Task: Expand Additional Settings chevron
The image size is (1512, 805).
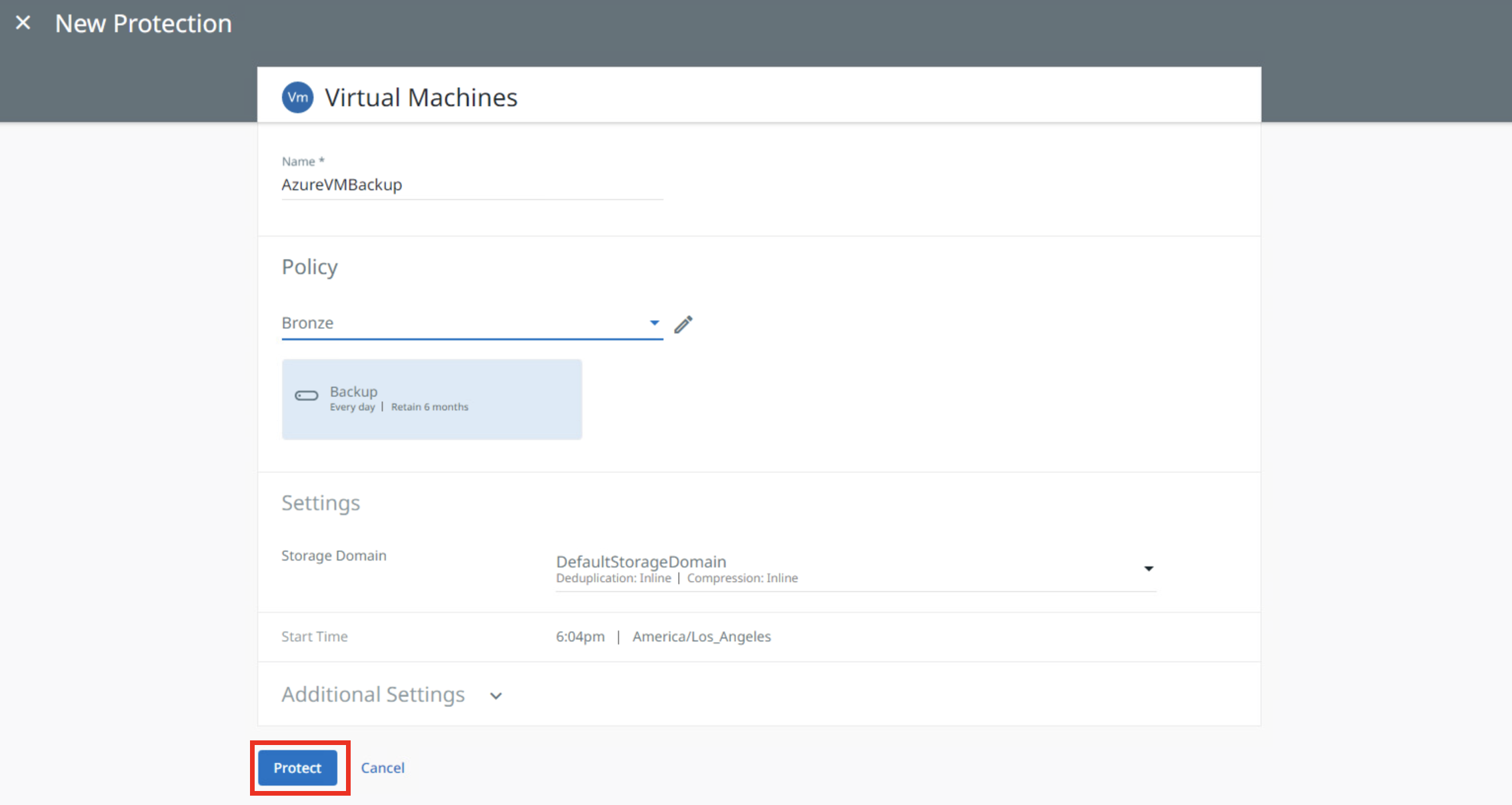Action: 495,696
